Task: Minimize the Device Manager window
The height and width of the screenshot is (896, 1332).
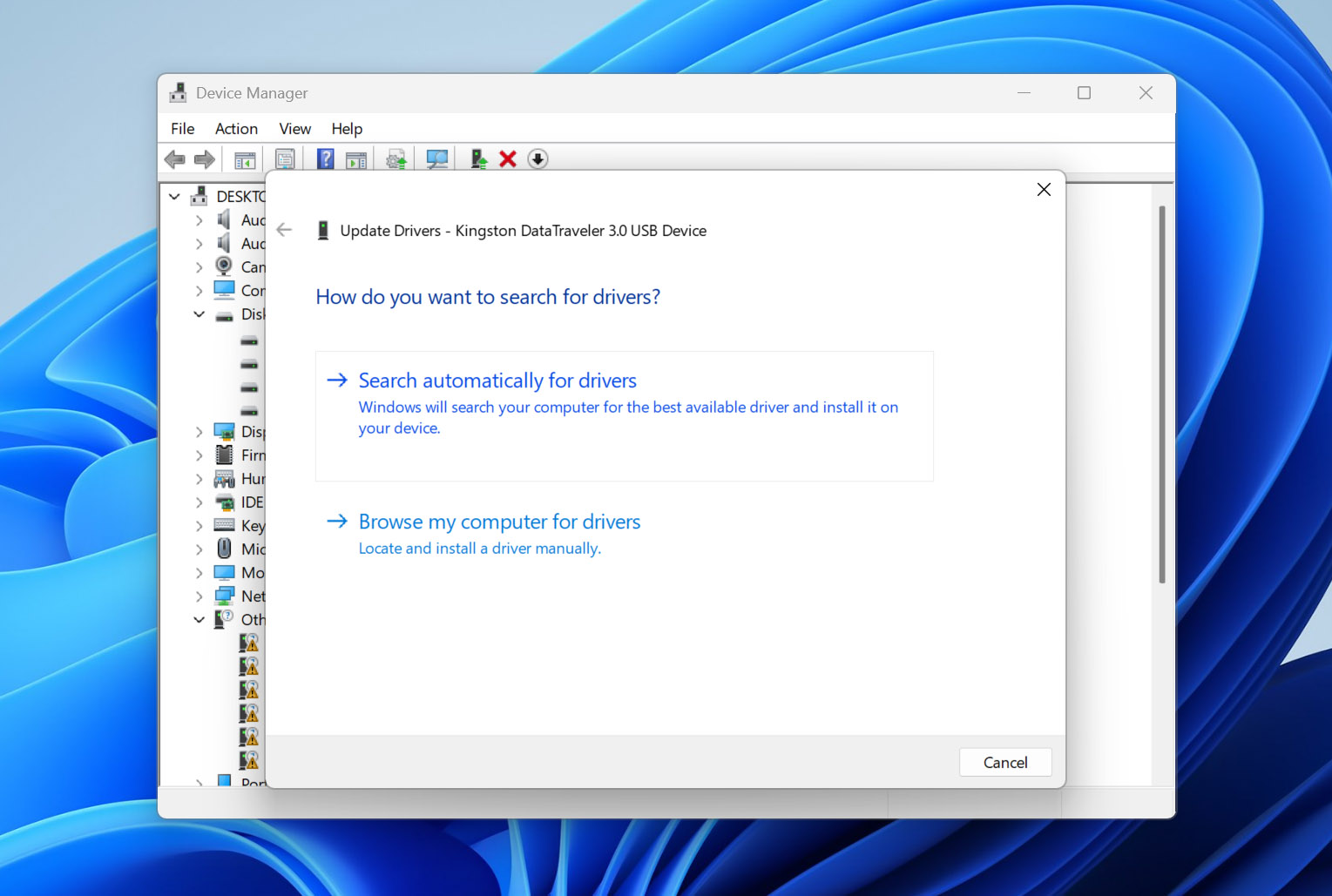Action: click(x=1024, y=93)
